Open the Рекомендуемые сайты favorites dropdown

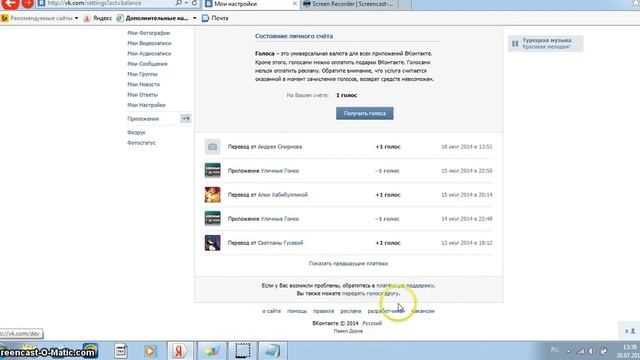(x=40, y=18)
